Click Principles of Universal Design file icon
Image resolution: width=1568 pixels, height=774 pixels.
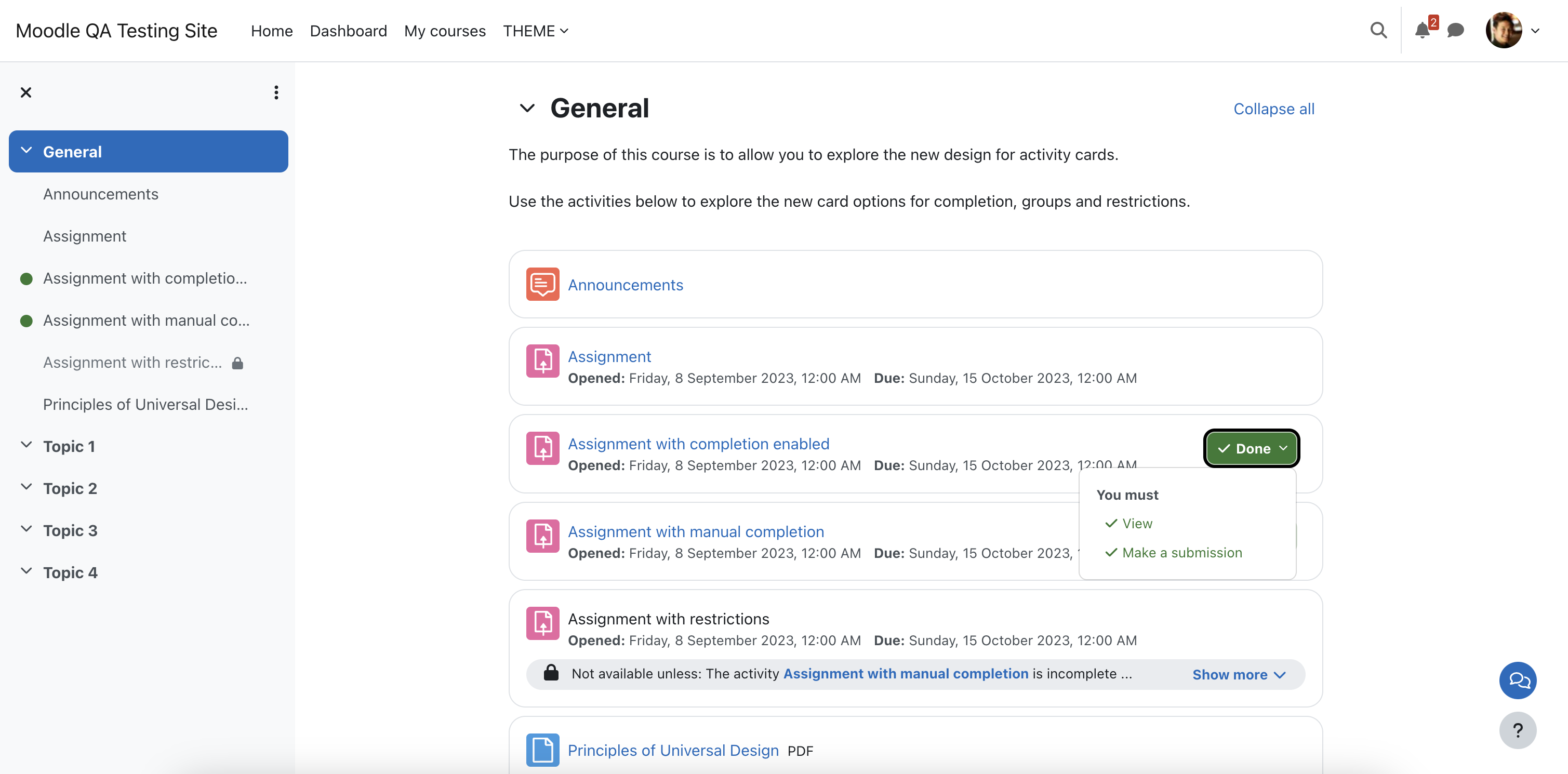tap(542, 750)
